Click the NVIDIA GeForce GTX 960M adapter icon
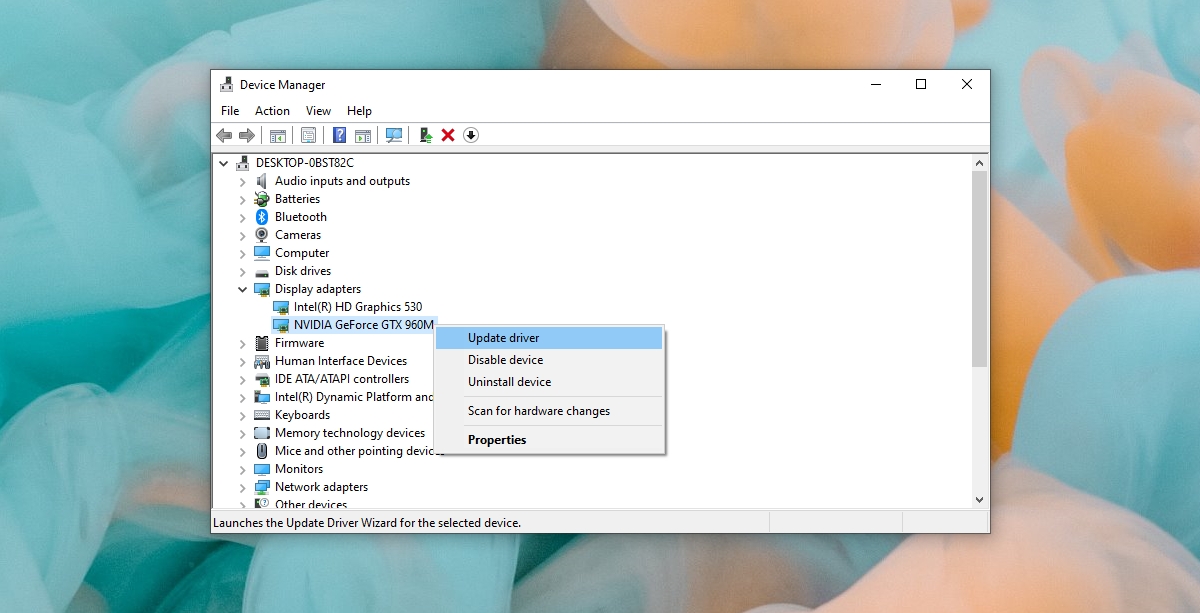Screen dimensions: 1200x613 tap(281, 325)
